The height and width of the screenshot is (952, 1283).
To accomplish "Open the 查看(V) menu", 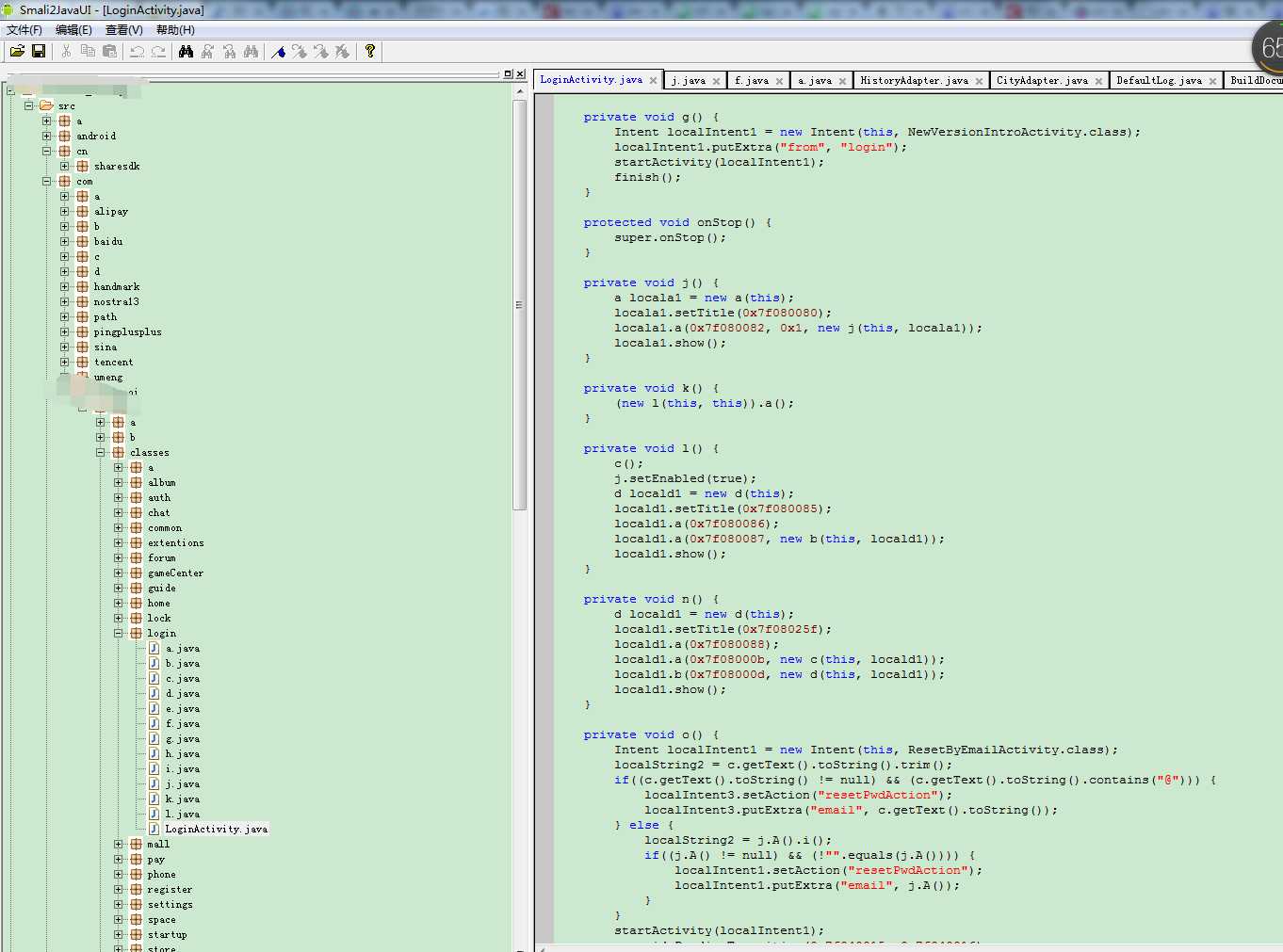I will [124, 30].
